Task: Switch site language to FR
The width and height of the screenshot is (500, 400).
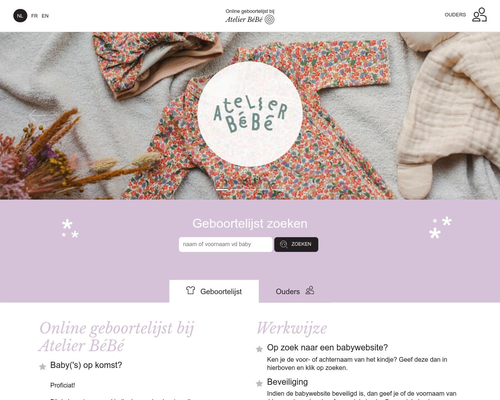Action: [34, 16]
